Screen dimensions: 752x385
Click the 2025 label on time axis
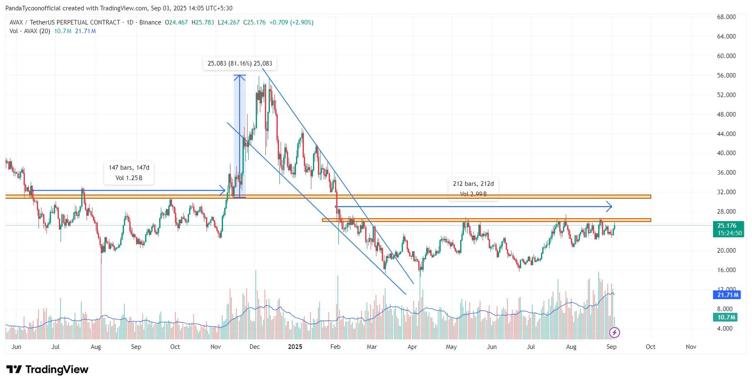coord(295,346)
